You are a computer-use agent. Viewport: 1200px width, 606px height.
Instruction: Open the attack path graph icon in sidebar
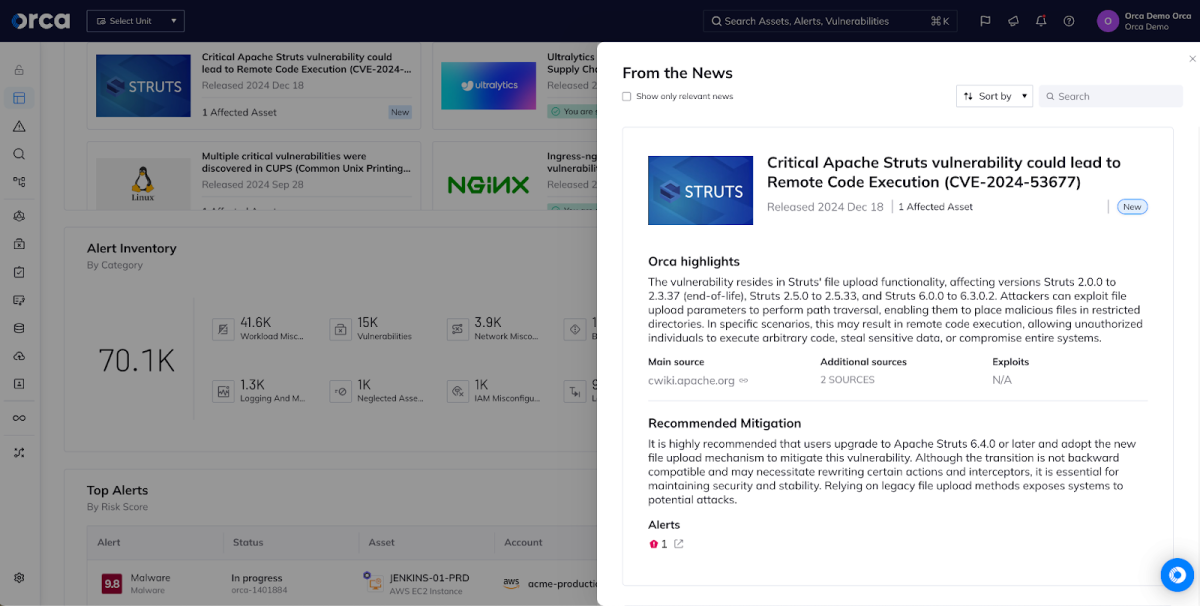tap(19, 182)
